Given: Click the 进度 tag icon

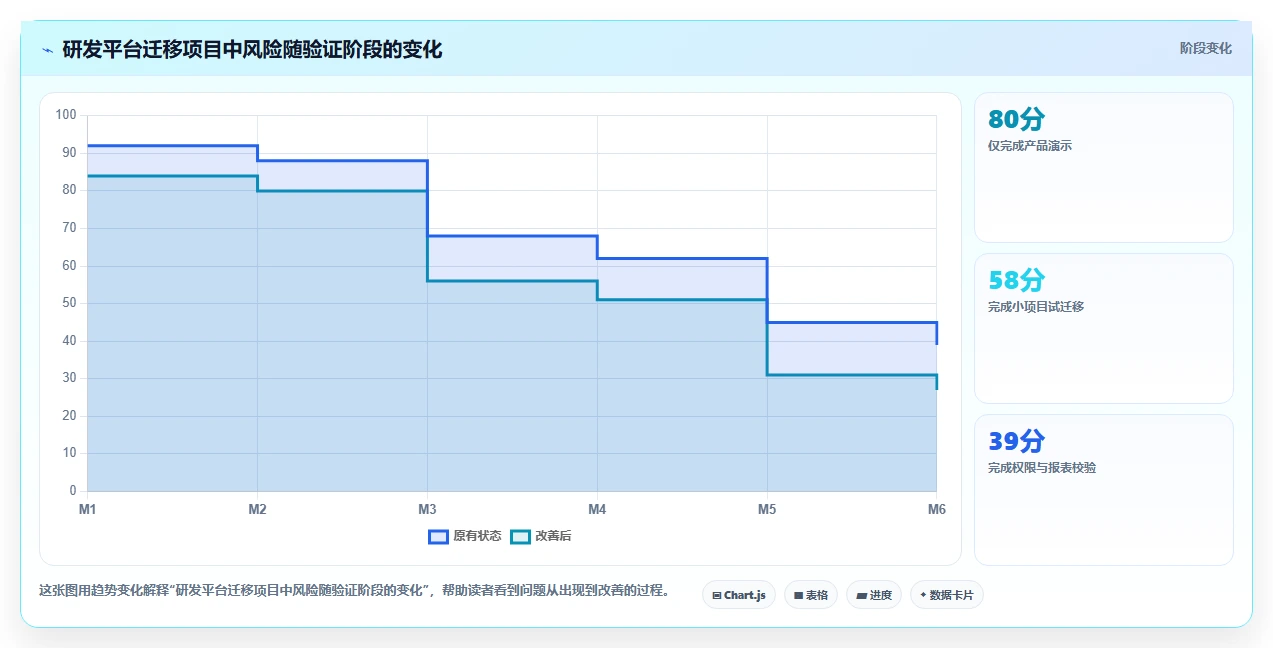Looking at the screenshot, I should pyautogui.click(x=861, y=595).
